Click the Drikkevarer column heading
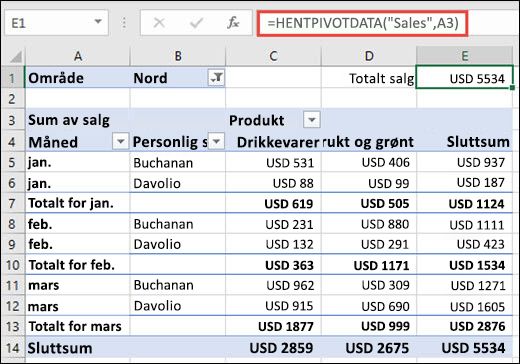 click(x=273, y=142)
